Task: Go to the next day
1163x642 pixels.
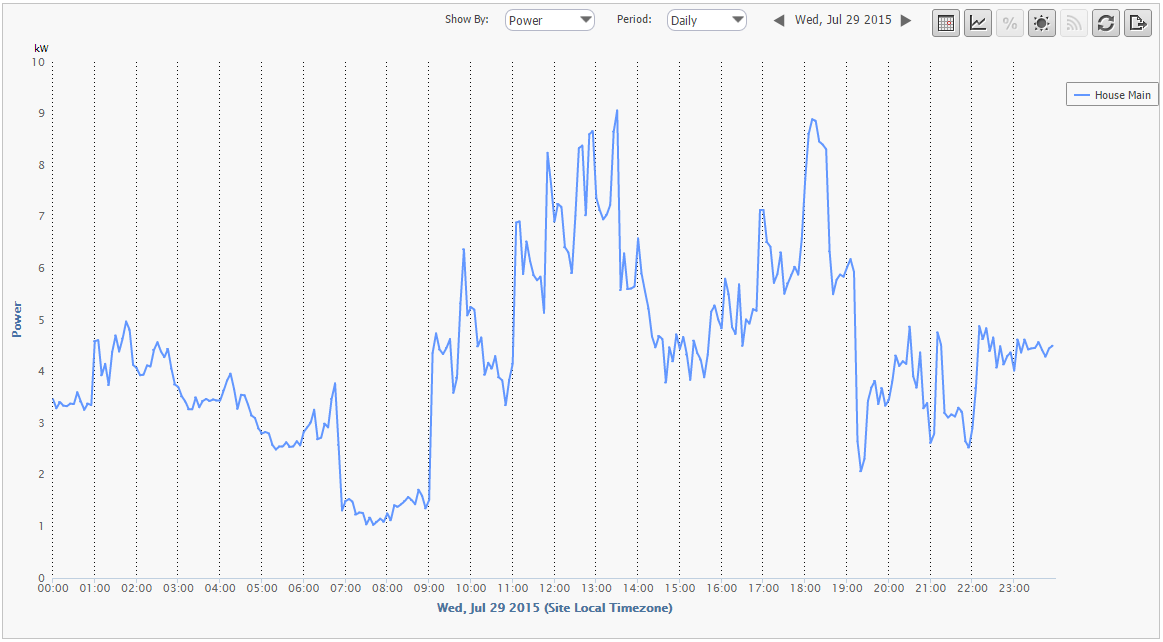Action: 906,21
